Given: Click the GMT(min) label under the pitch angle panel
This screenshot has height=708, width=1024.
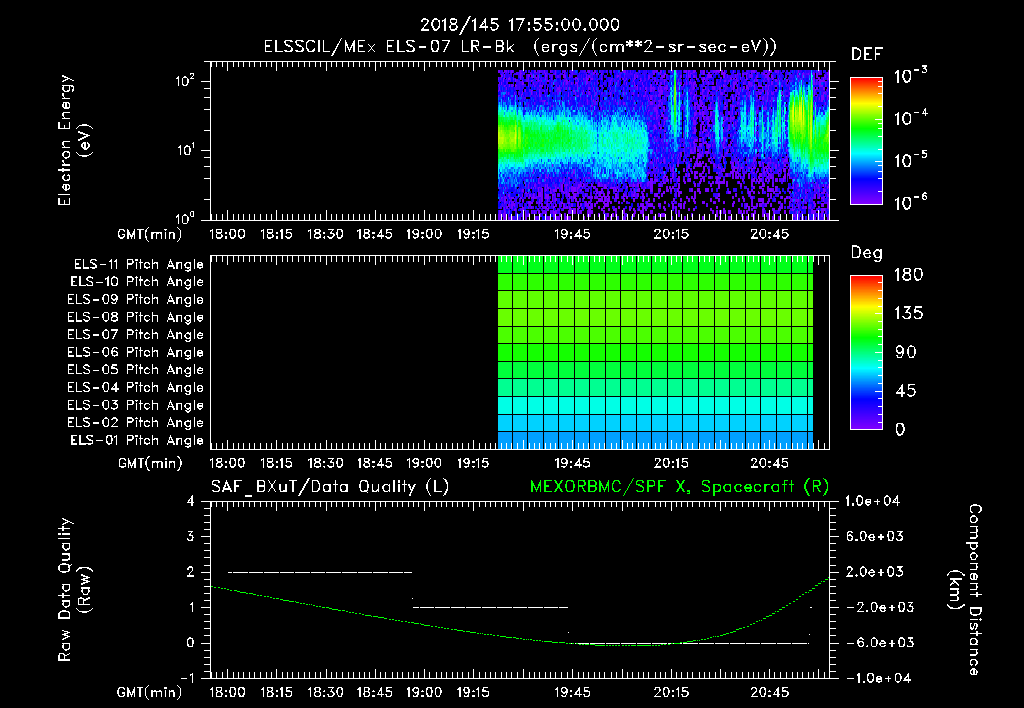Looking at the screenshot, I should (x=150, y=464).
